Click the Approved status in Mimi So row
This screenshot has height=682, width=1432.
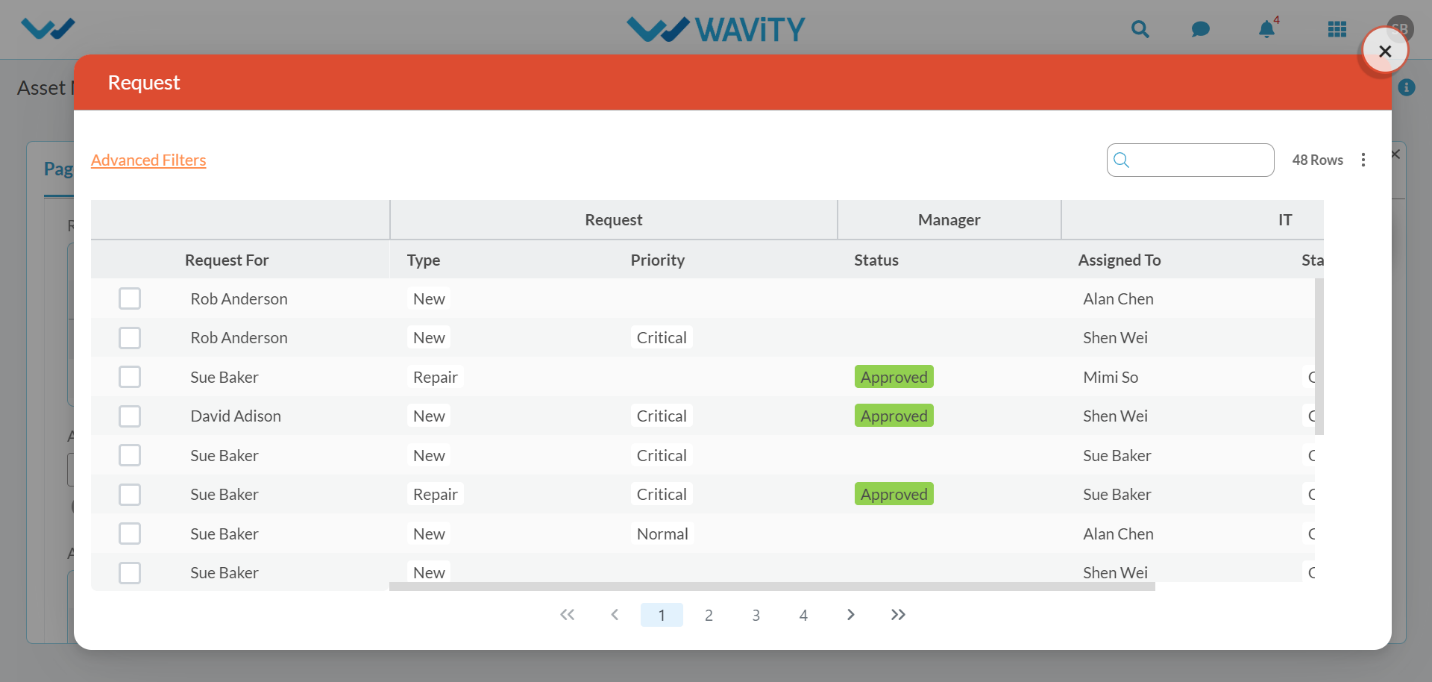click(894, 377)
